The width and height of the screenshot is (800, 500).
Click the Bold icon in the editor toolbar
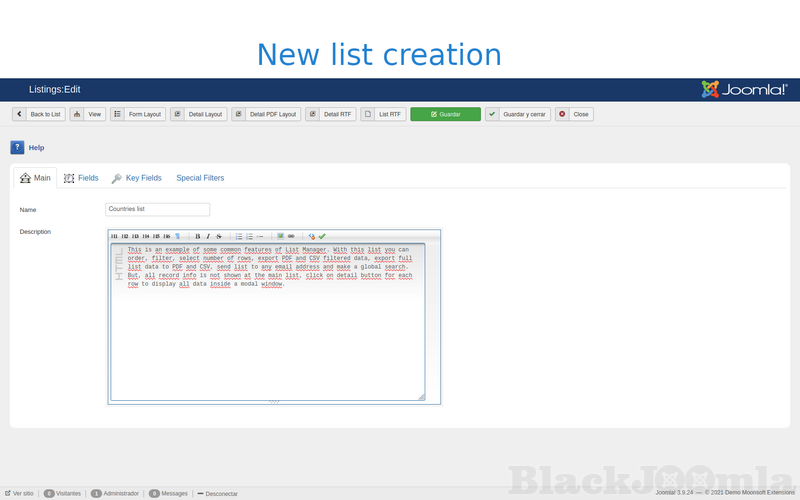198,236
